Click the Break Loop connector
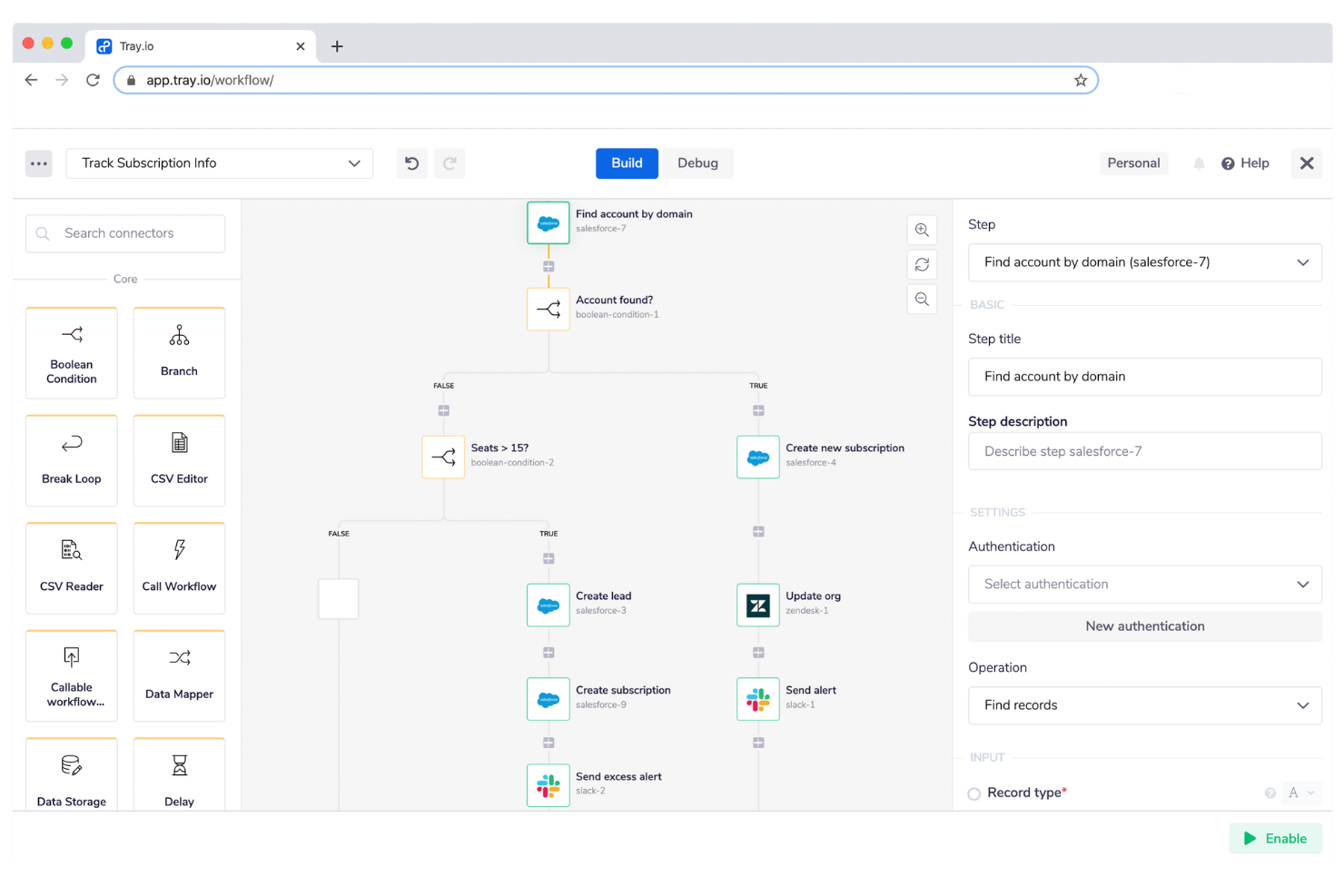Viewport: 1344px width, 896px height. click(x=71, y=459)
